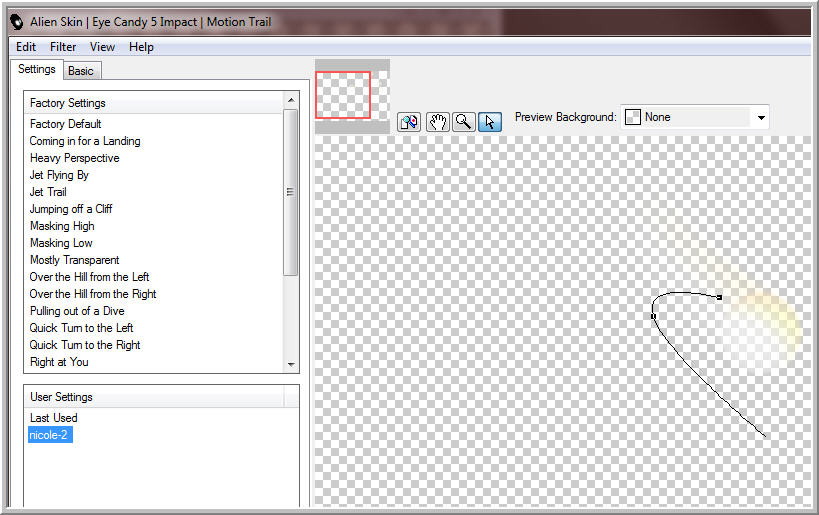Select Factory Default preset
The height and width of the screenshot is (515, 819).
(x=65, y=124)
